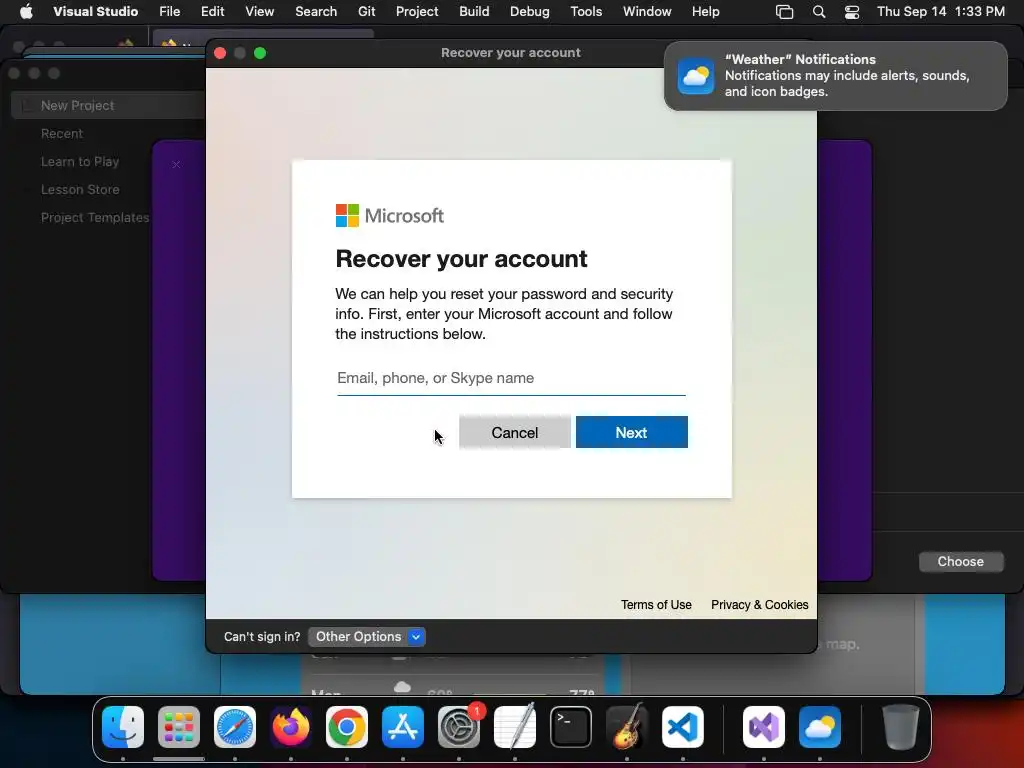Click Cancel in the recovery dialog
Screen dimensions: 1024x768
pyautogui.click(x=515, y=432)
